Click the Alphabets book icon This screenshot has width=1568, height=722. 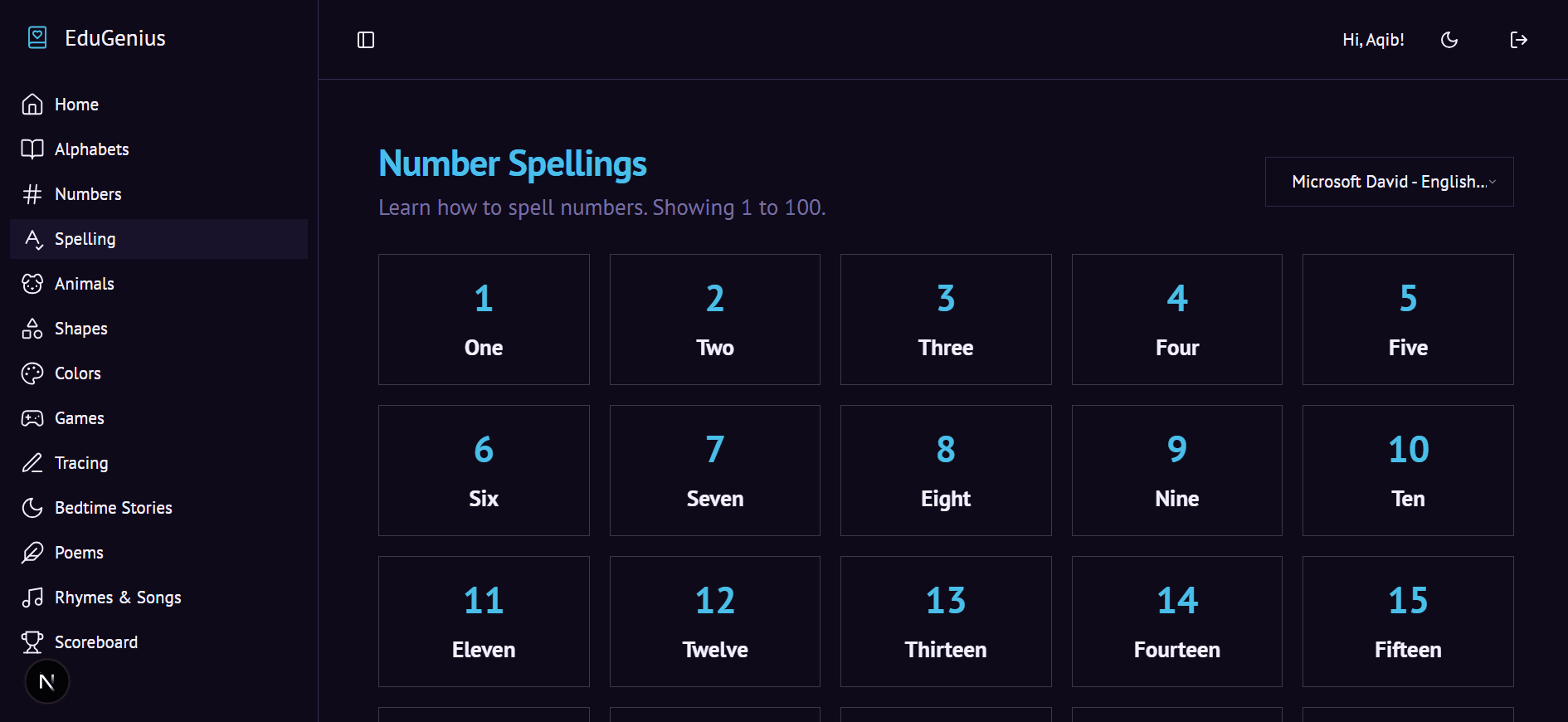(32, 149)
